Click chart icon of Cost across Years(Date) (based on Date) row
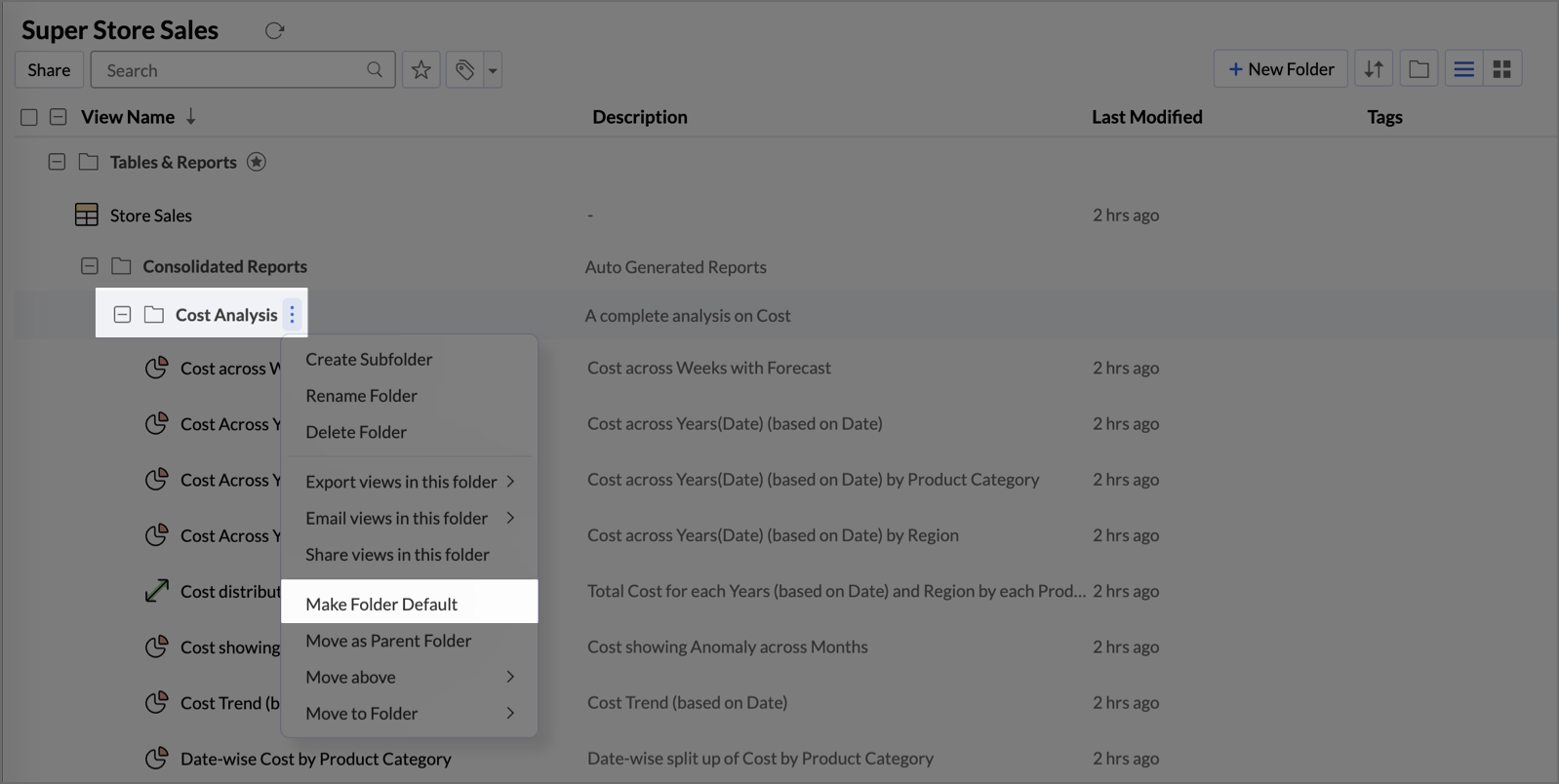The image size is (1559, 784). pos(156,423)
